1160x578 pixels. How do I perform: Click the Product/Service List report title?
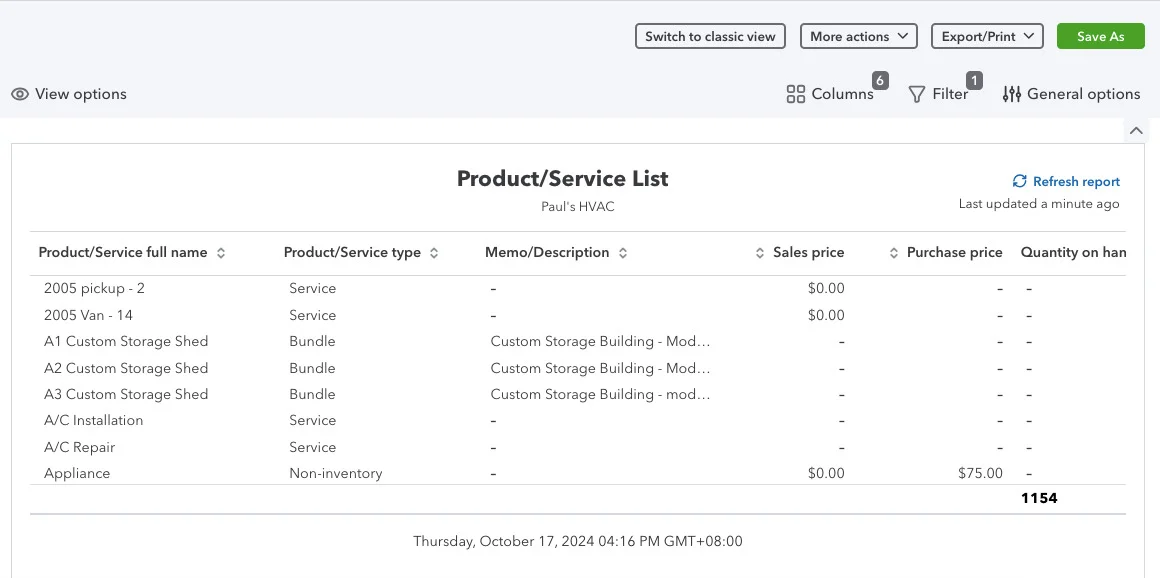[562, 178]
